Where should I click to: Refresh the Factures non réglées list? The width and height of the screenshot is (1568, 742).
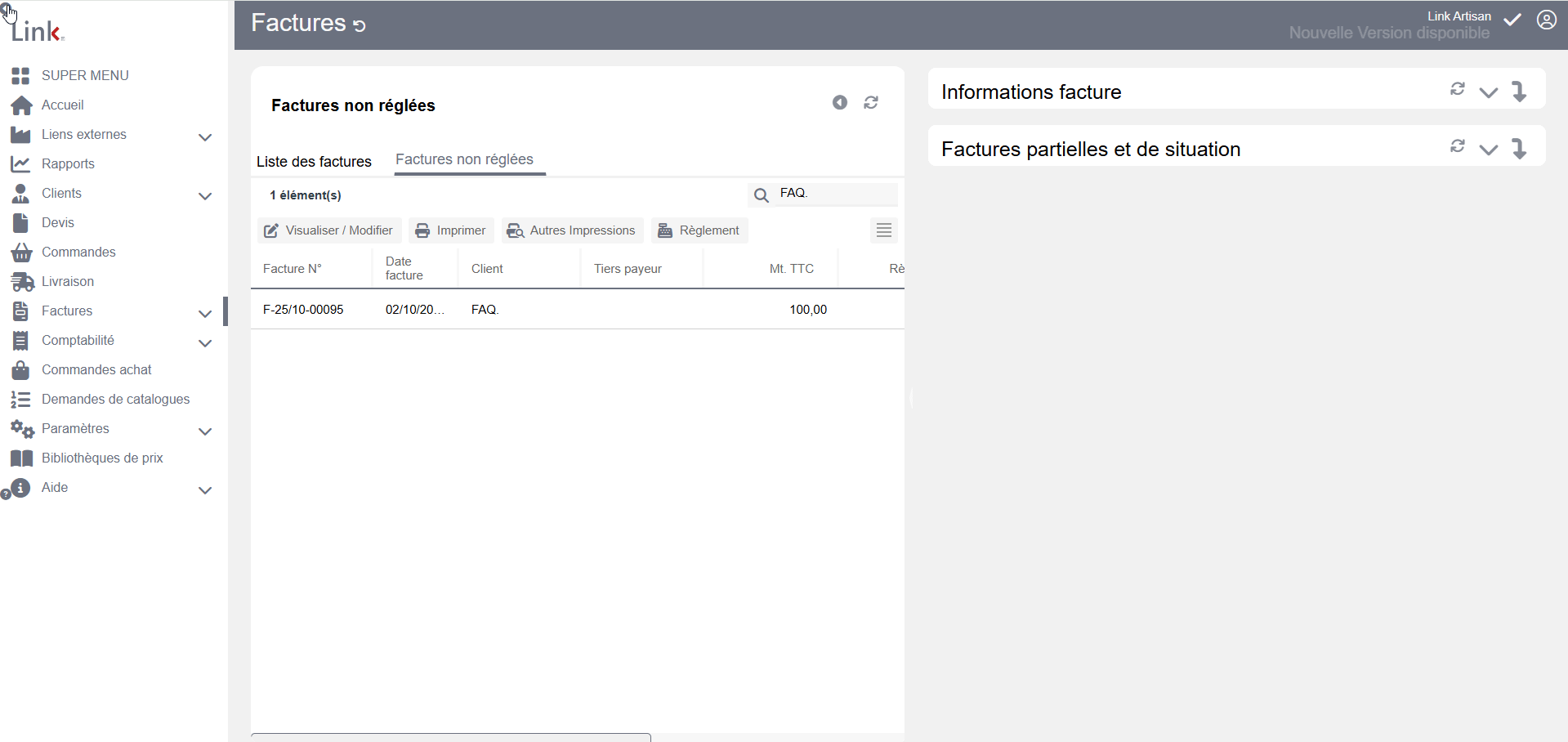pyautogui.click(x=871, y=102)
